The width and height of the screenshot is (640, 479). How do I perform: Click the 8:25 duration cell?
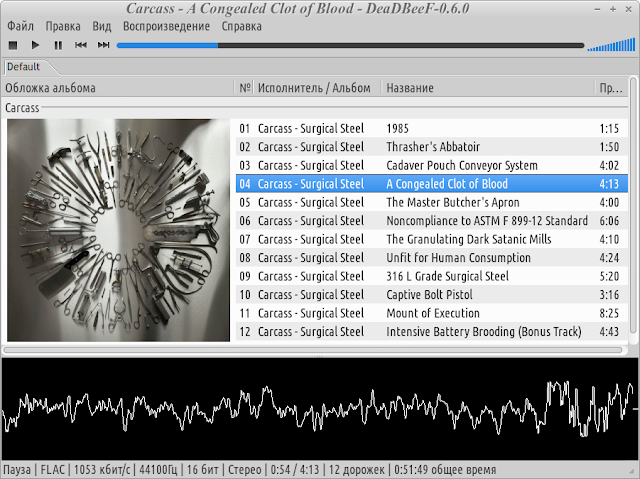click(609, 313)
